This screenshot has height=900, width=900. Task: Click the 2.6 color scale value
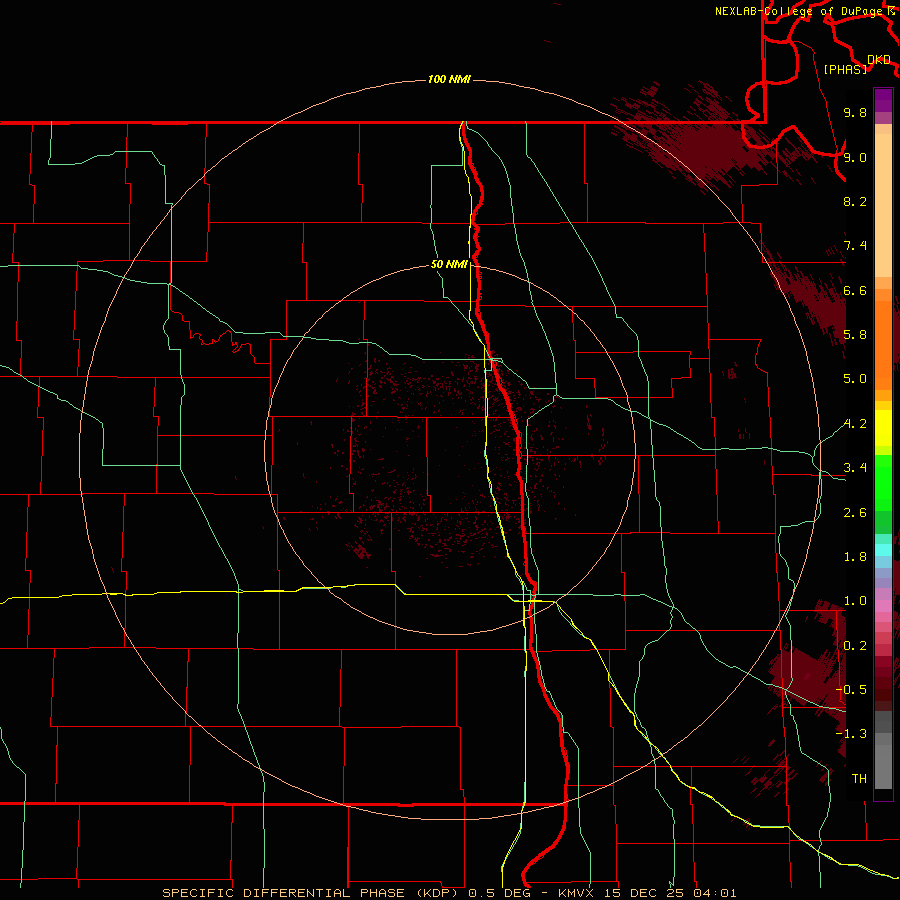tap(855, 513)
